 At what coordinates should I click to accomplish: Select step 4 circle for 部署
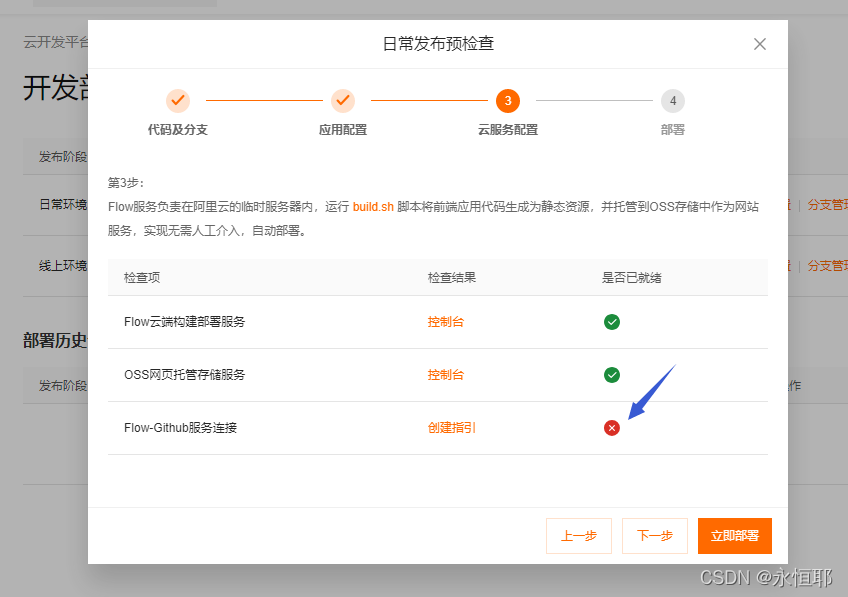[673, 101]
